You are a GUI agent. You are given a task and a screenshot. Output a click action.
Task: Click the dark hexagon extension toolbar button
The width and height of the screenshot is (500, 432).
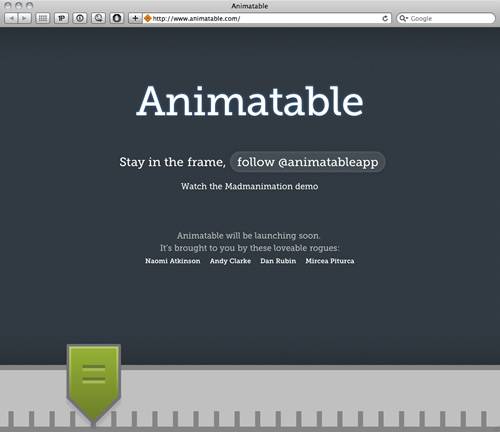(117, 18)
